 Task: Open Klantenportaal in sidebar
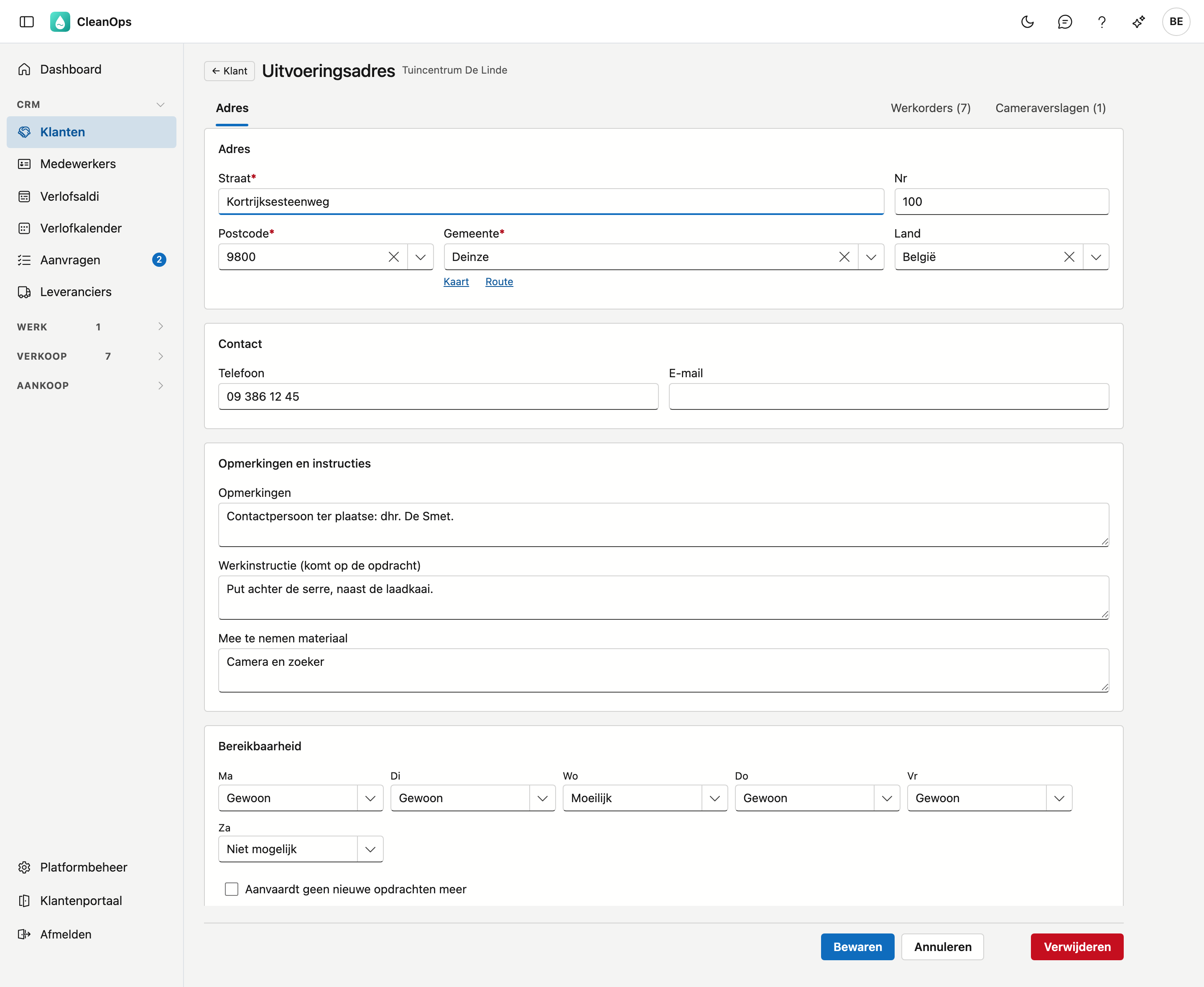pos(92,900)
